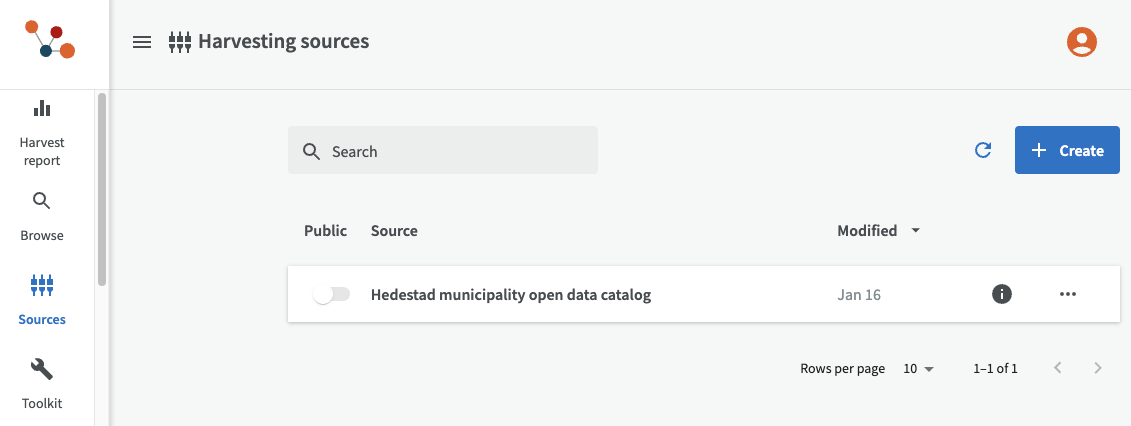Image resolution: width=1131 pixels, height=426 pixels.
Task: Open Toolkit from the sidebar
Action: coord(41,384)
